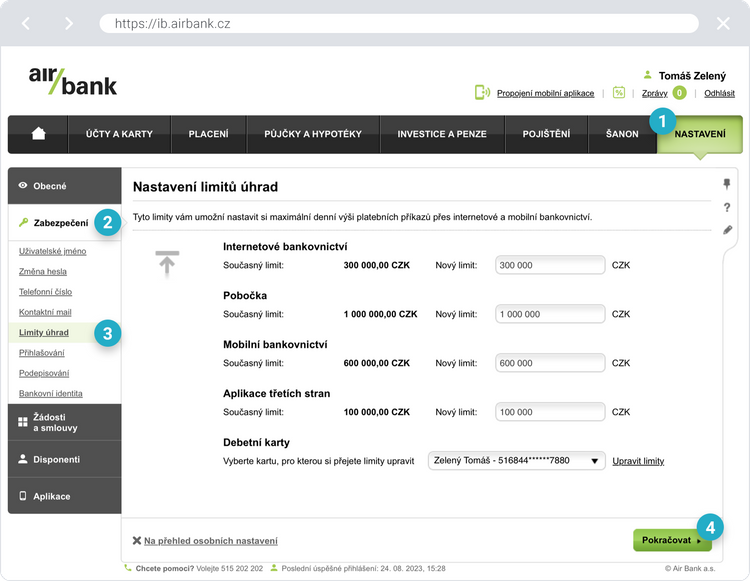This screenshot has width=750, height=581.
Task: Click the Odhlásit logout link
Action: click(x=719, y=93)
